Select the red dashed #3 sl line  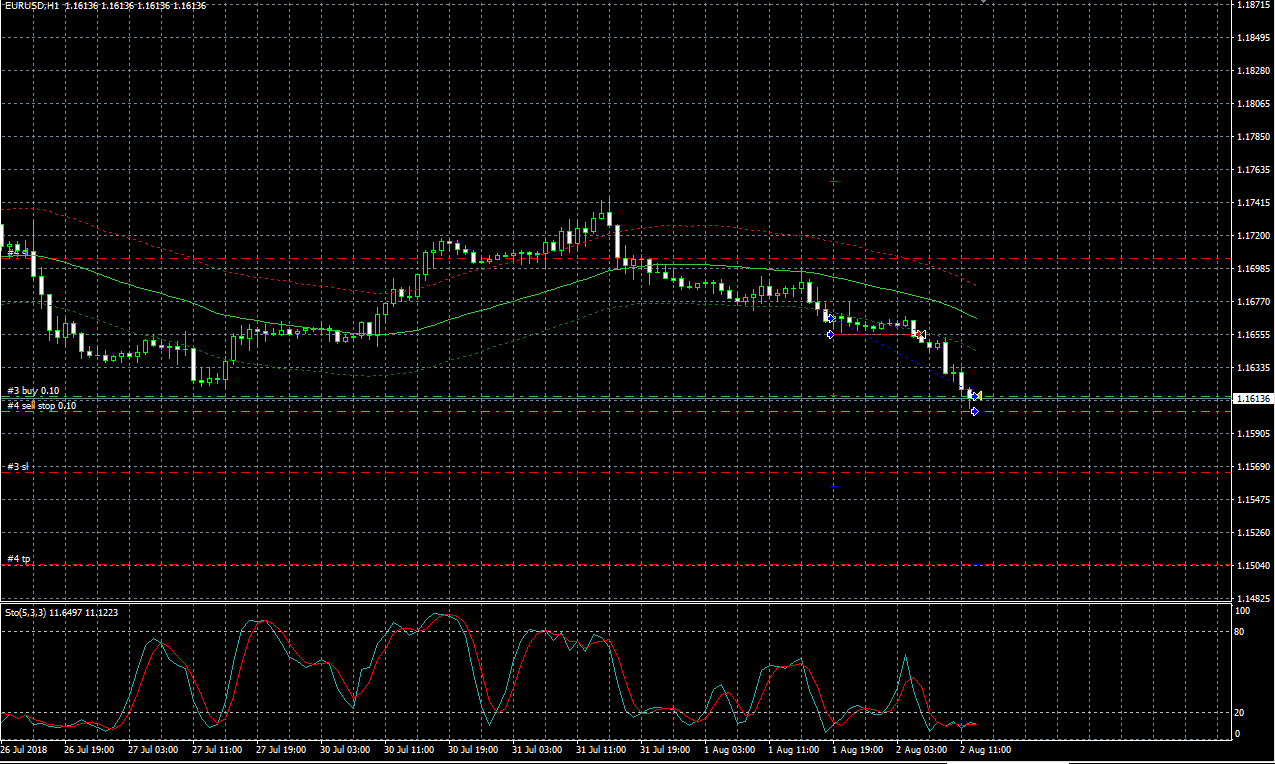pos(614,471)
